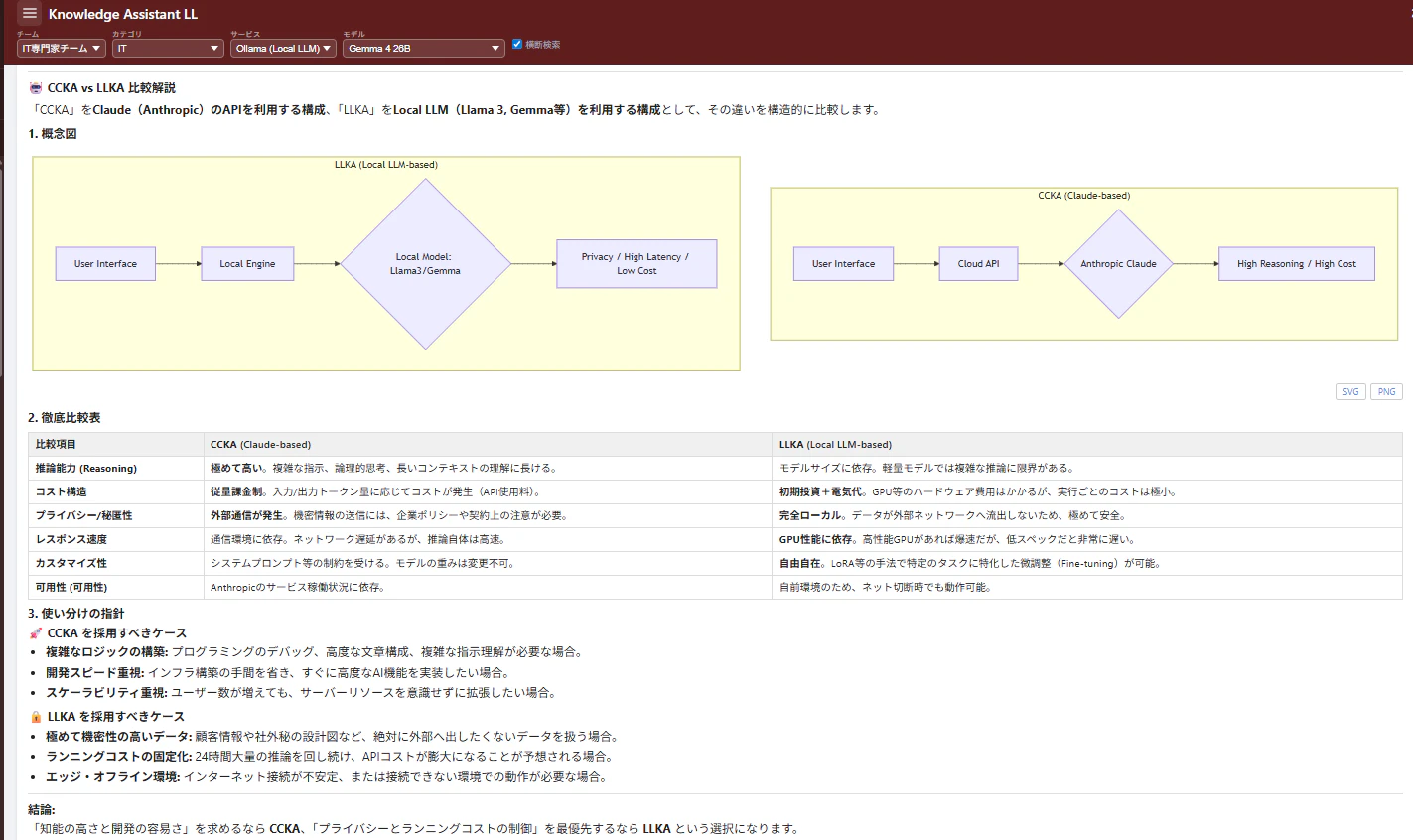Click the Anthropicのサービス稼働状況に依存 cell
The image size is (1413, 840).
point(488,587)
